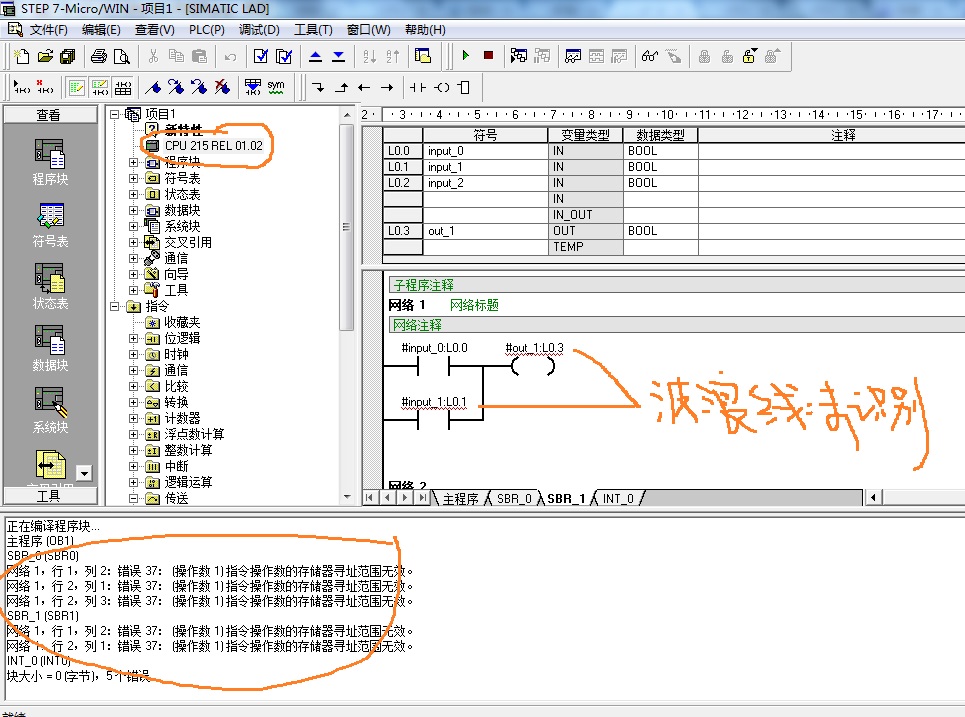Screen dimensions: 965x717
Task: Open Symbol Table in view bar
Action: click(x=50, y=225)
